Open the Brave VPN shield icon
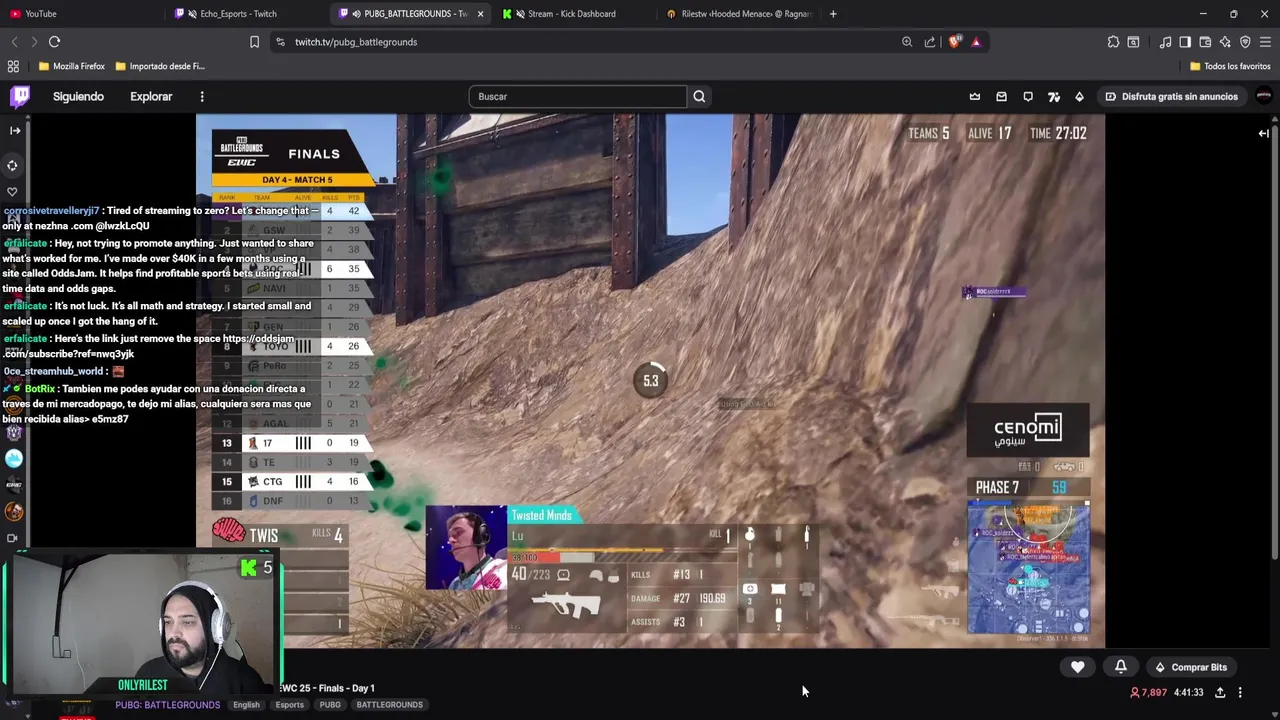 point(1245,42)
